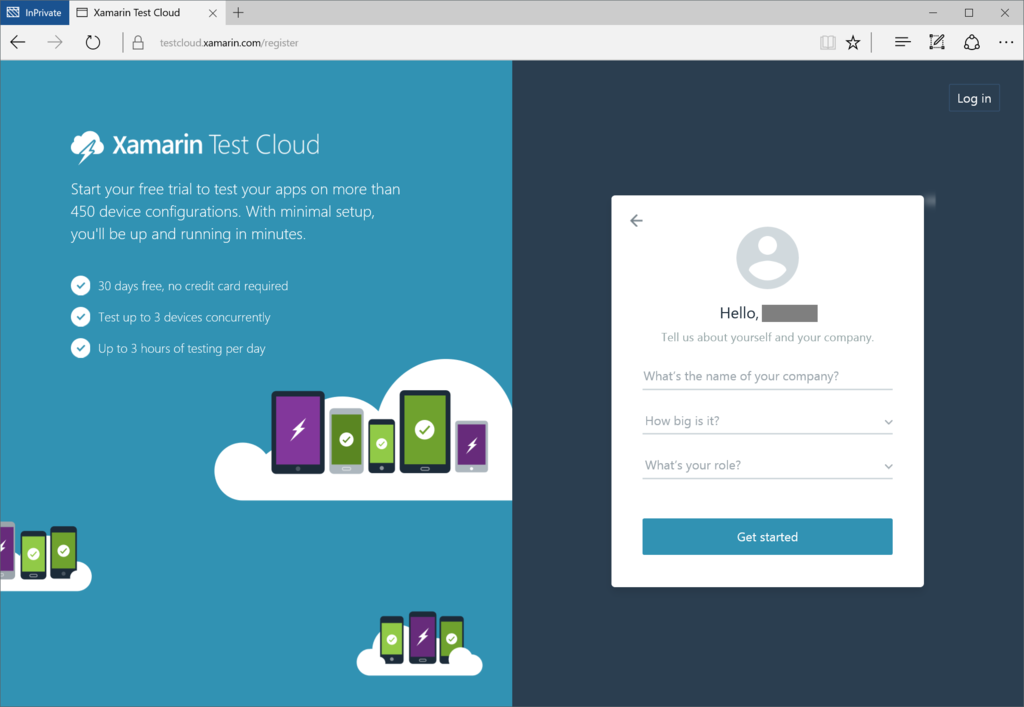The width and height of the screenshot is (1024, 707).
Task: Open a new tab with plus button
Action: tap(238, 12)
